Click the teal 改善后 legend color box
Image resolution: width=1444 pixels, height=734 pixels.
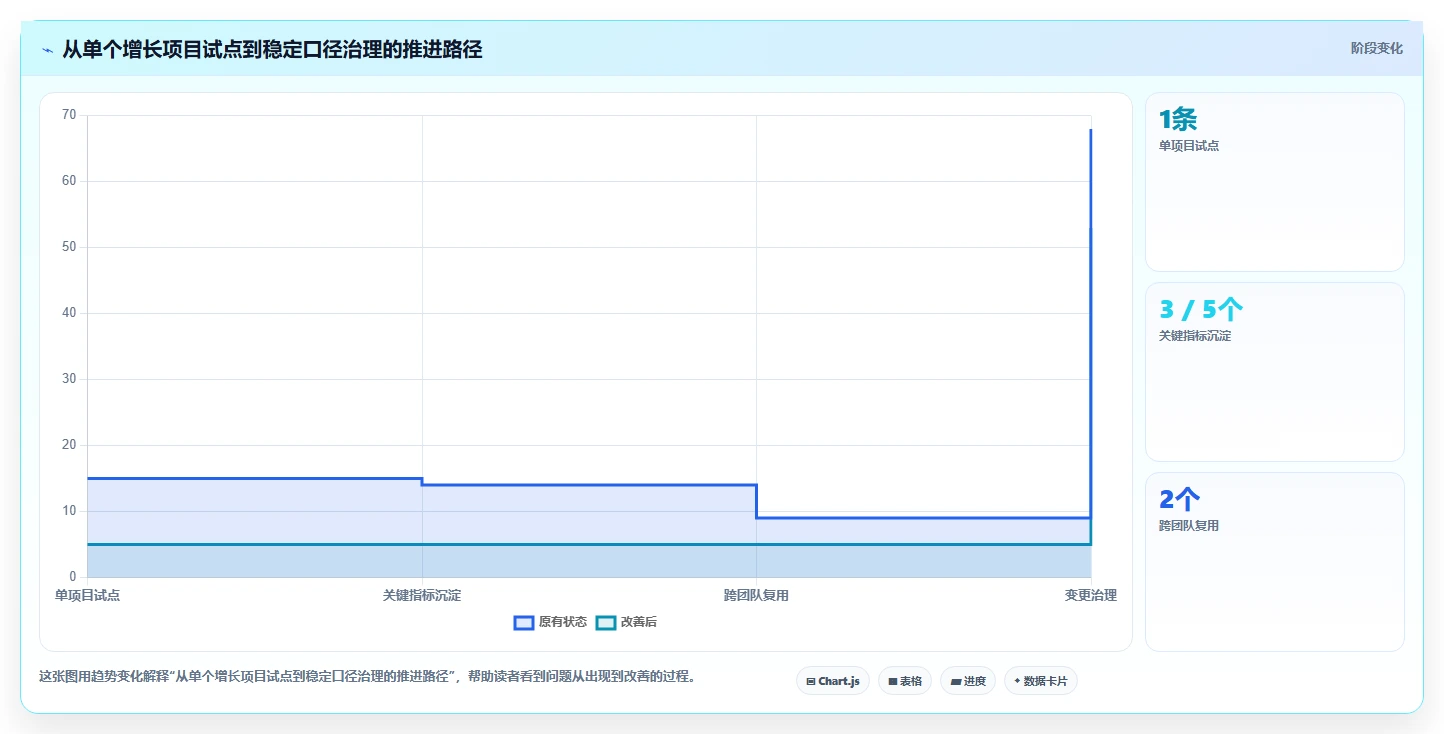[x=606, y=622]
